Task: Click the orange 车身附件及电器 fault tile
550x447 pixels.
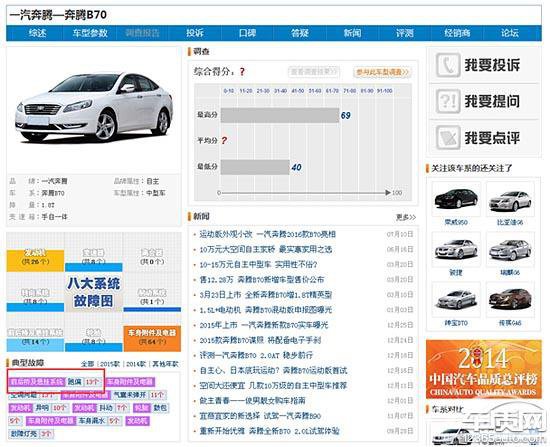Action: [x=152, y=338]
